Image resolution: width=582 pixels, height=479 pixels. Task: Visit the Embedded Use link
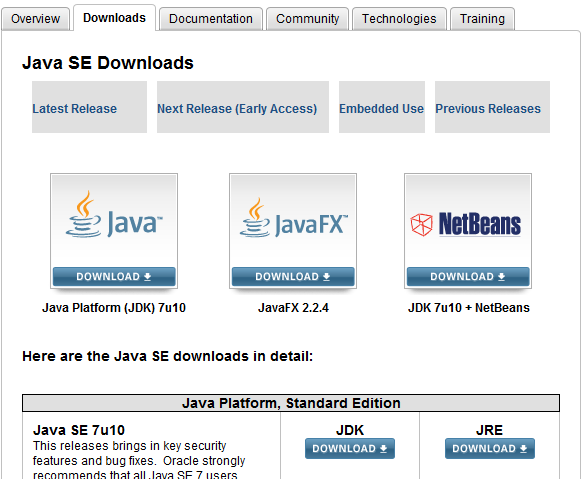point(382,109)
